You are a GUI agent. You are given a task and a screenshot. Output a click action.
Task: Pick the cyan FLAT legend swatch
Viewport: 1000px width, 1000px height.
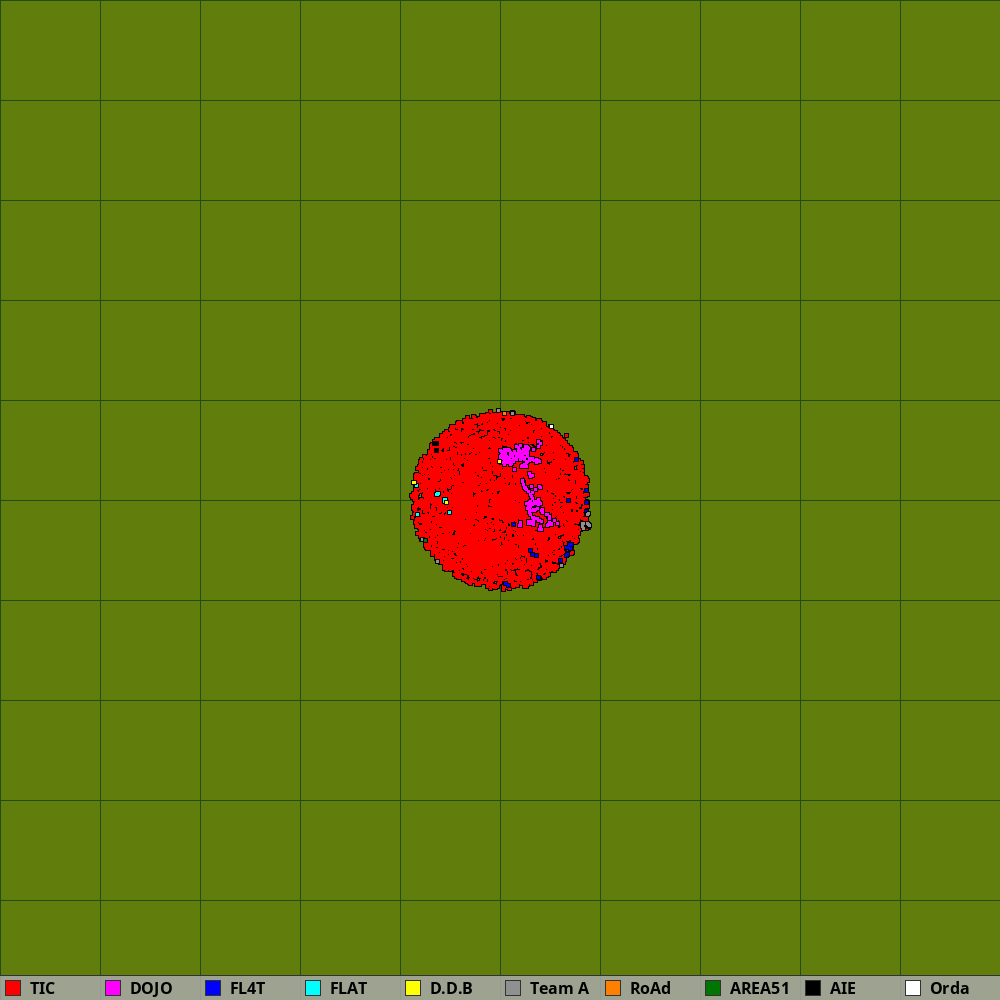point(313,988)
